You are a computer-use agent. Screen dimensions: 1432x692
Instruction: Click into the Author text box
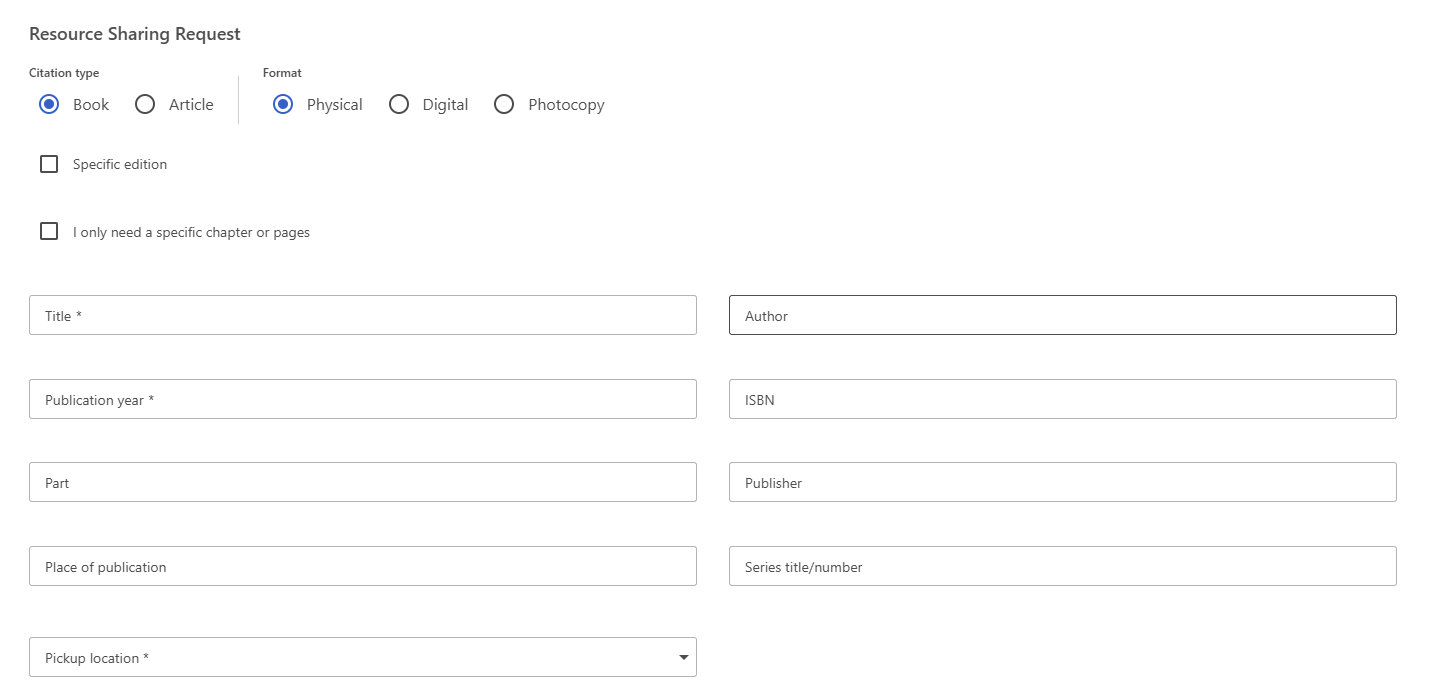tap(1062, 315)
